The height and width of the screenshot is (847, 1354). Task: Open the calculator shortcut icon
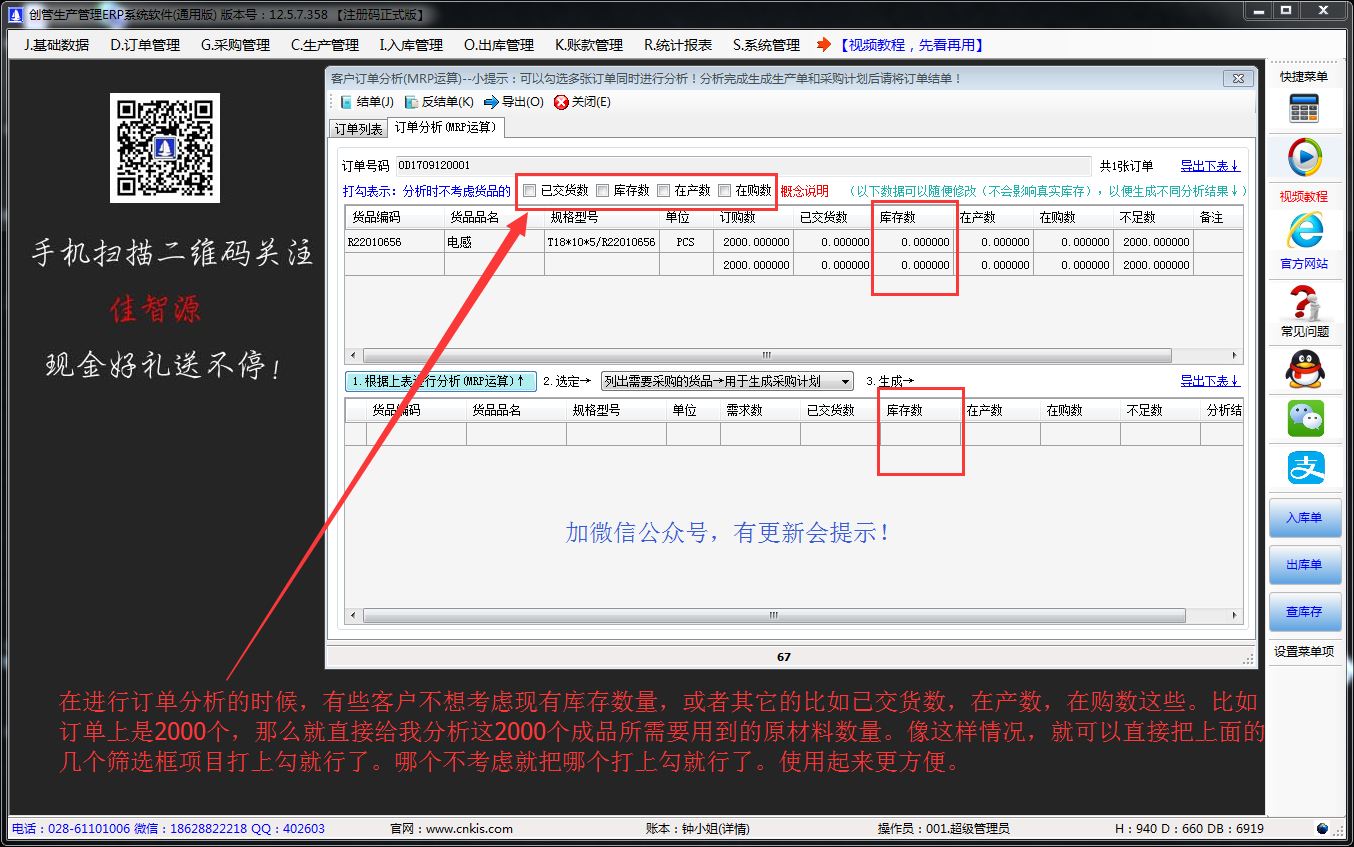pos(1304,108)
